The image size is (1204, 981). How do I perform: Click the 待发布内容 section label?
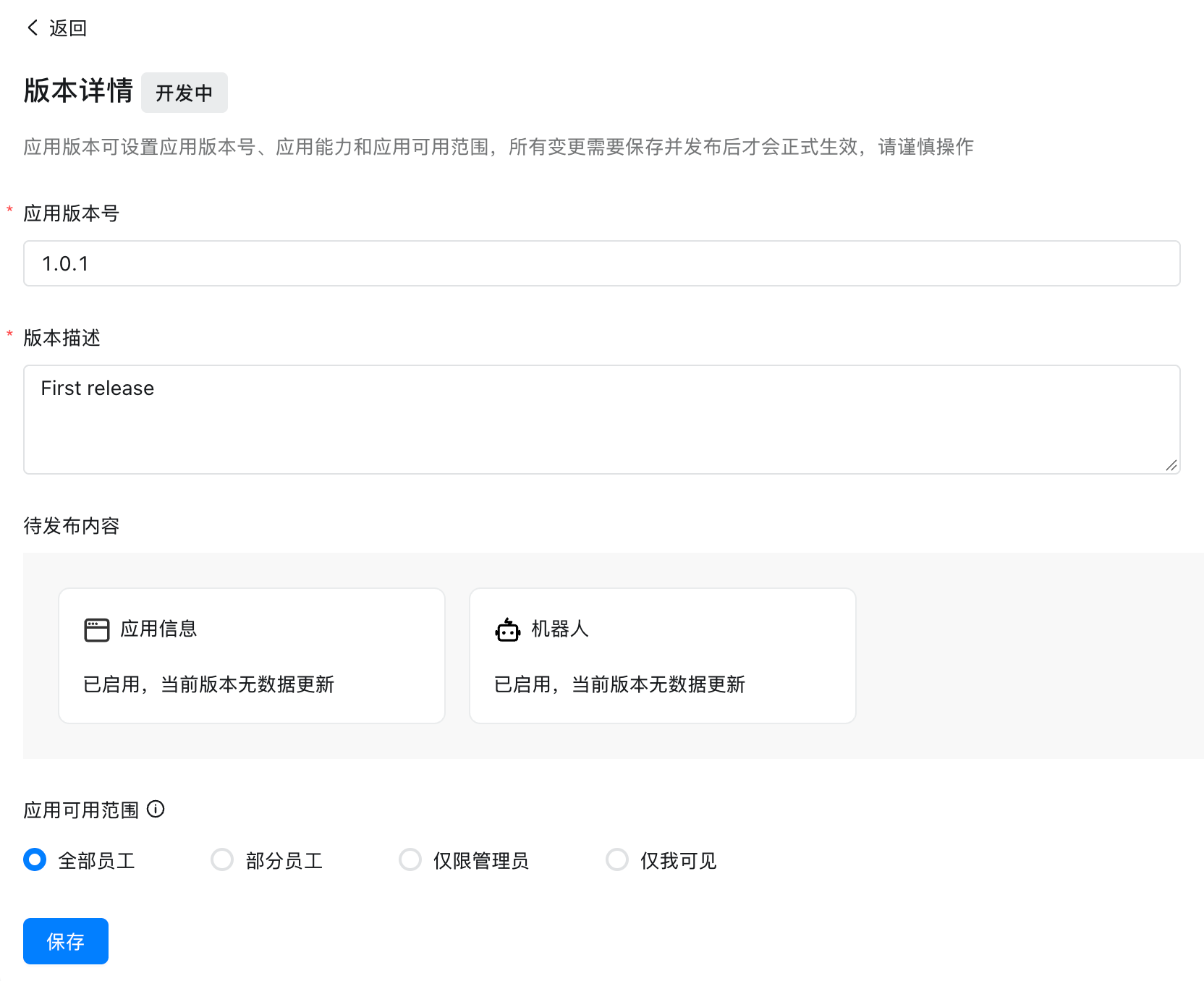[71, 525]
